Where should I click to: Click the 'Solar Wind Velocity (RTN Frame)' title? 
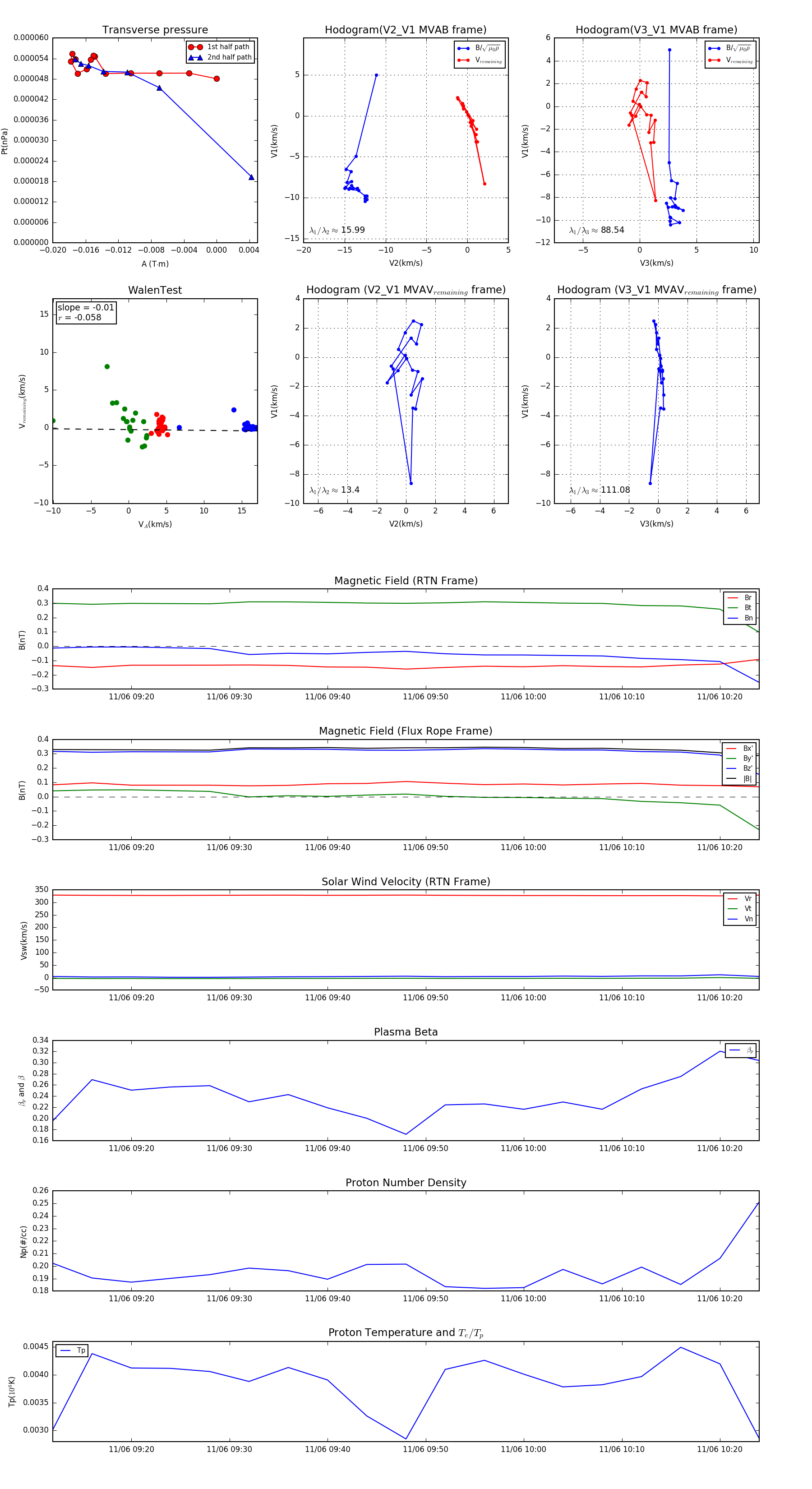click(406, 882)
